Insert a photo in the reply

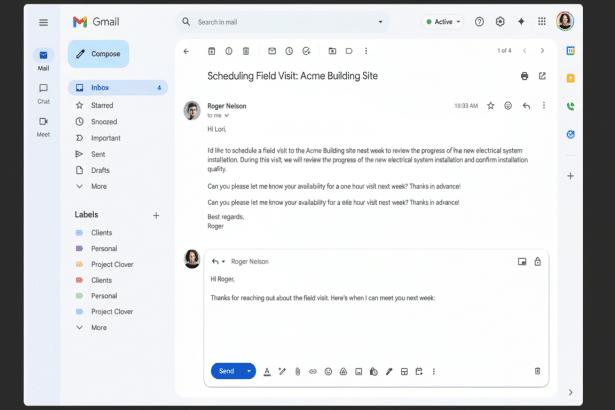coord(358,372)
